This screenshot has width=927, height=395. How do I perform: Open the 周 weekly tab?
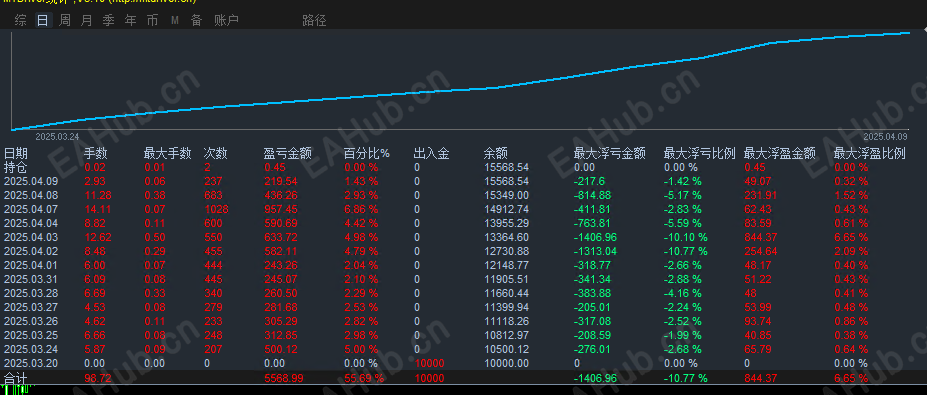(64, 21)
